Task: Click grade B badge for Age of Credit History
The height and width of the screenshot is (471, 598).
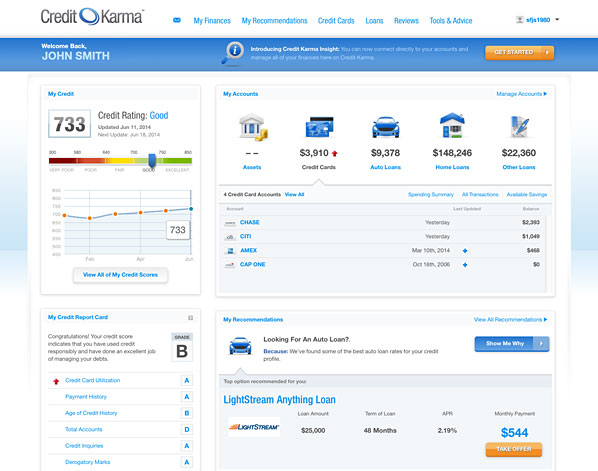Action: tap(186, 413)
